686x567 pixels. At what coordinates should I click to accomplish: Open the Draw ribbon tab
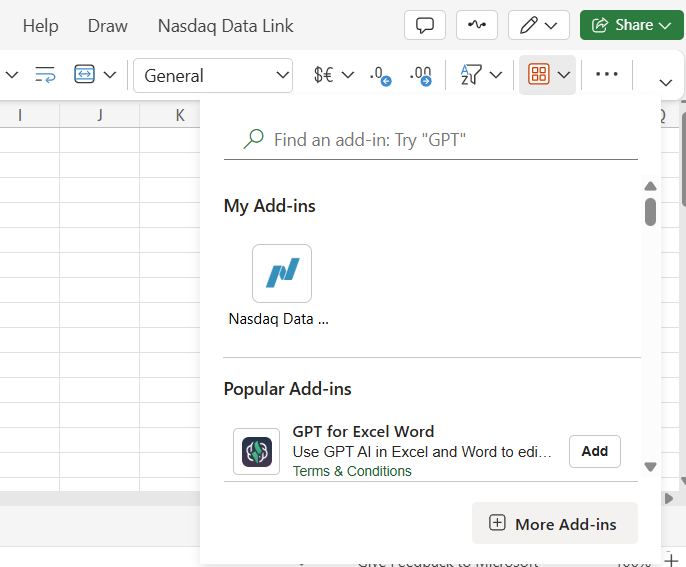(x=108, y=26)
